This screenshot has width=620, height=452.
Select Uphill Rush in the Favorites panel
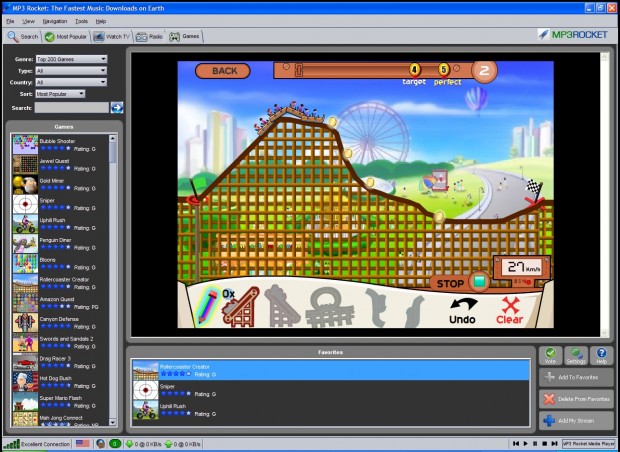point(331,410)
